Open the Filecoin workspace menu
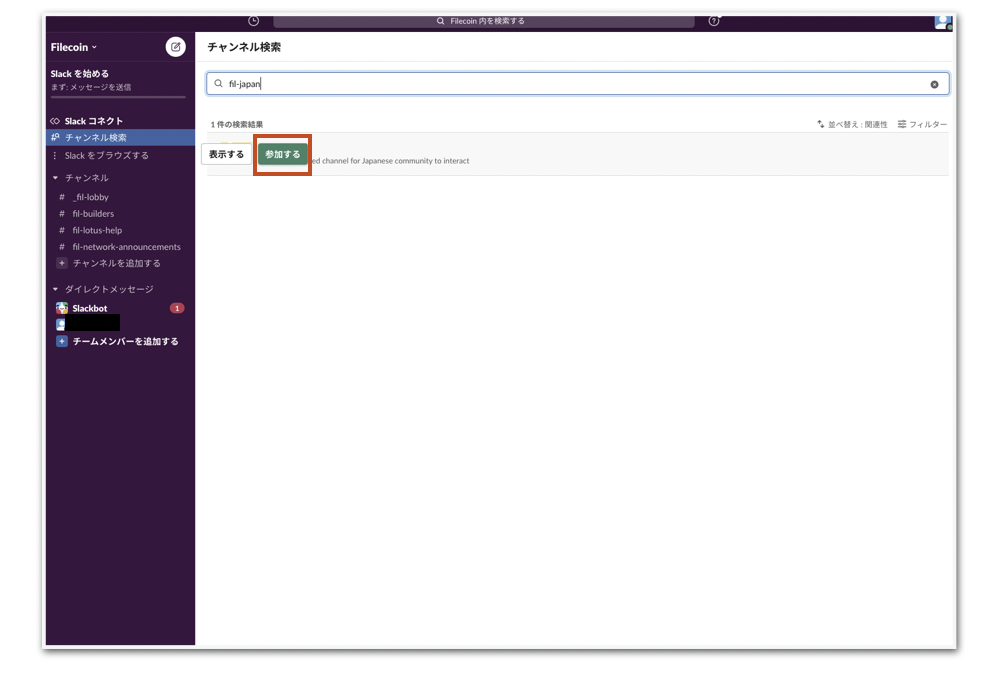Screen dimensions: 1008x678 coord(74,47)
